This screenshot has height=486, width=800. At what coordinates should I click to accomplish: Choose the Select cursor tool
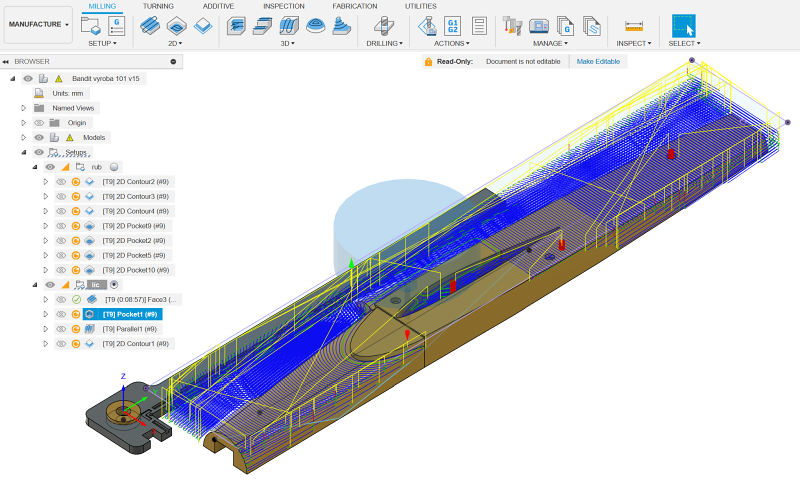(x=684, y=26)
